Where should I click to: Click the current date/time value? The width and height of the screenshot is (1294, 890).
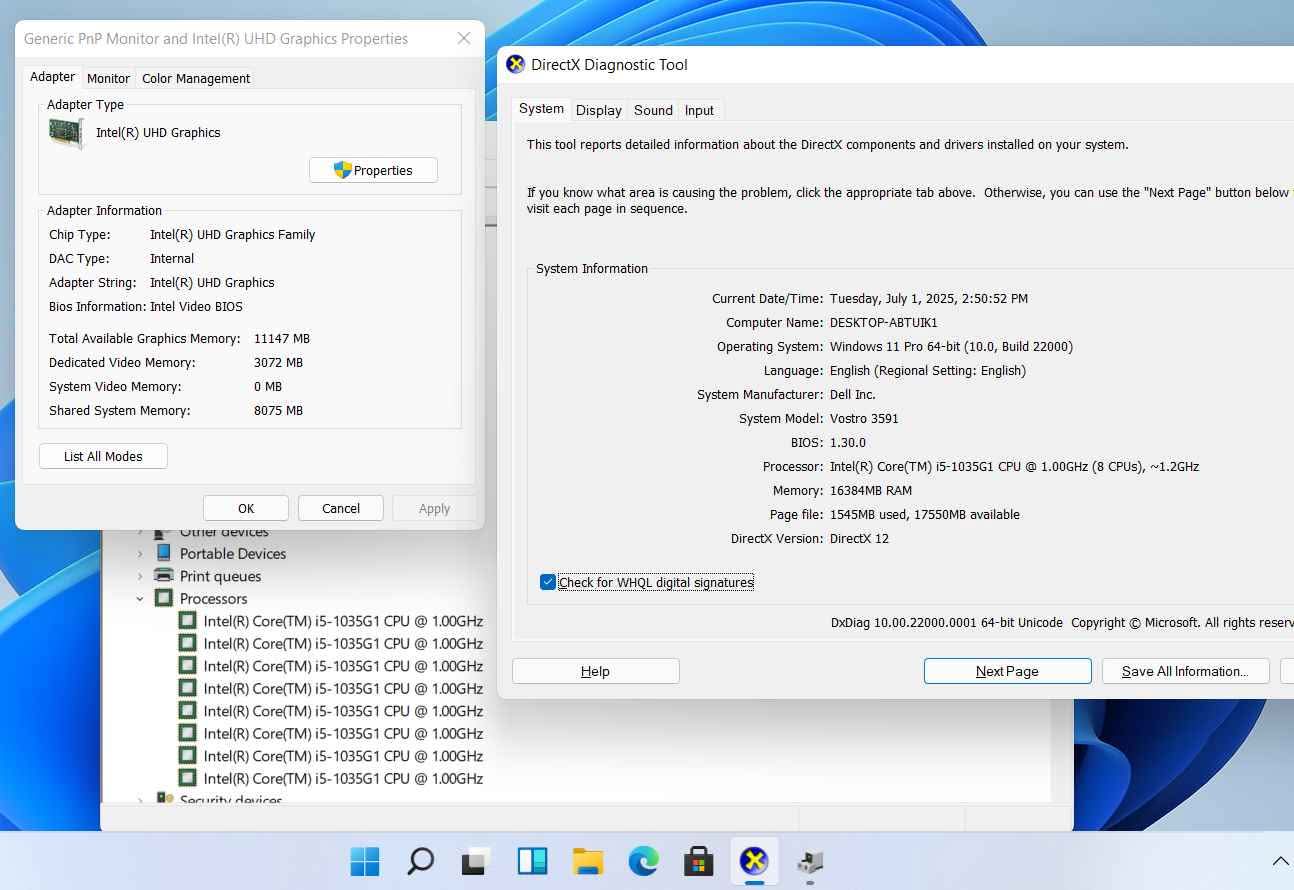click(x=929, y=299)
